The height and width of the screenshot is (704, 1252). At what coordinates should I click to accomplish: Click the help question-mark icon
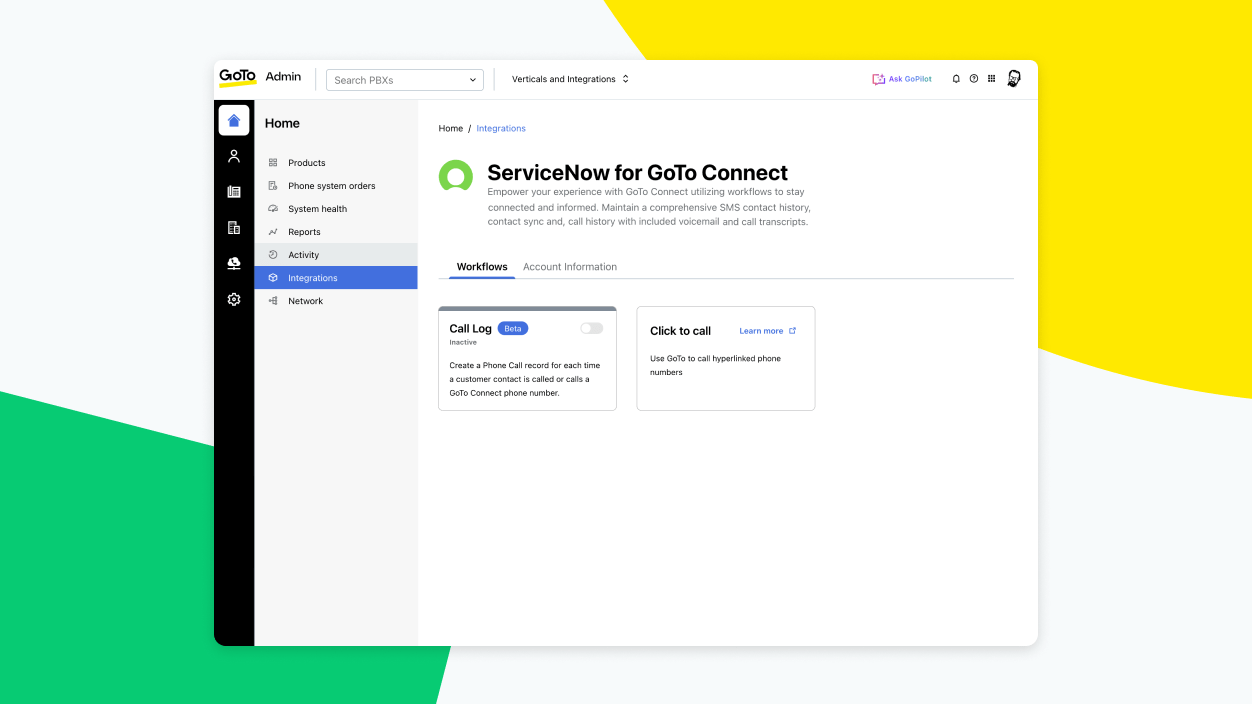pos(974,78)
